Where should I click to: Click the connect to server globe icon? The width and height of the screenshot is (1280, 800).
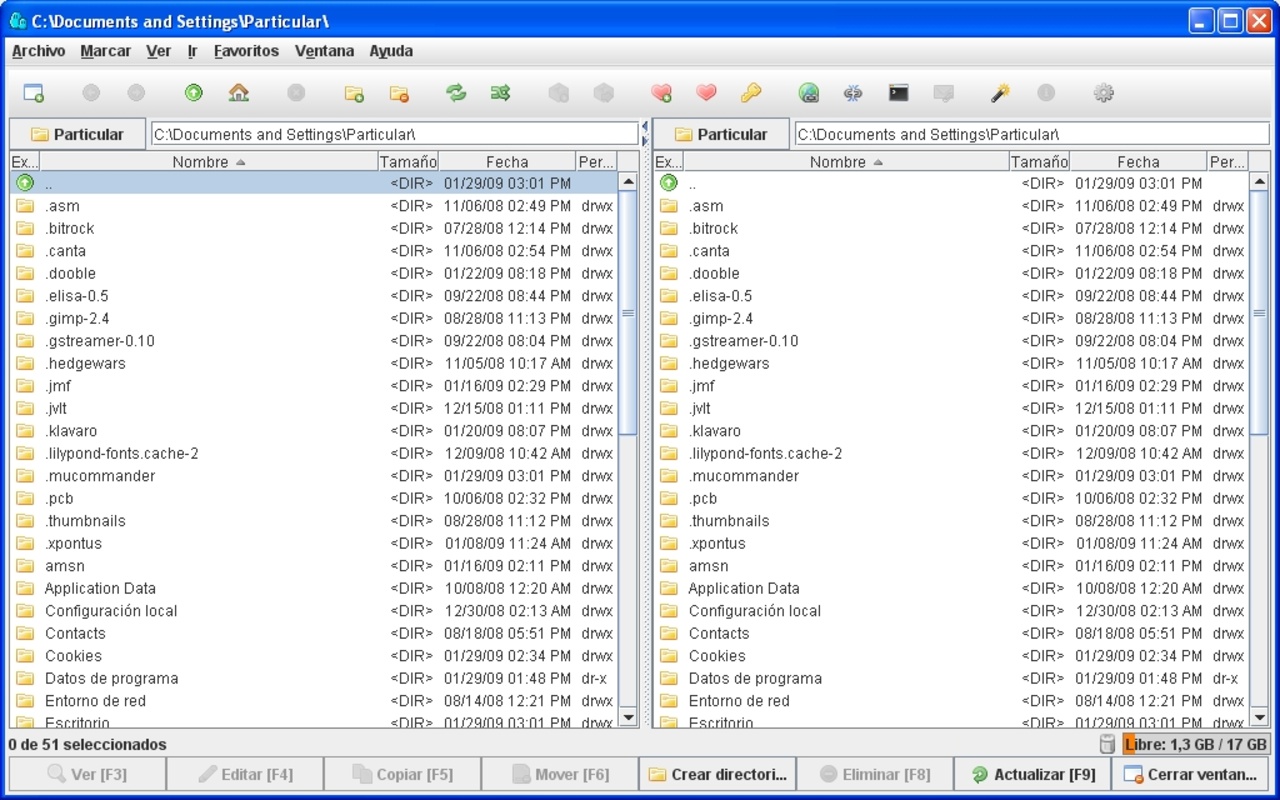coord(809,93)
